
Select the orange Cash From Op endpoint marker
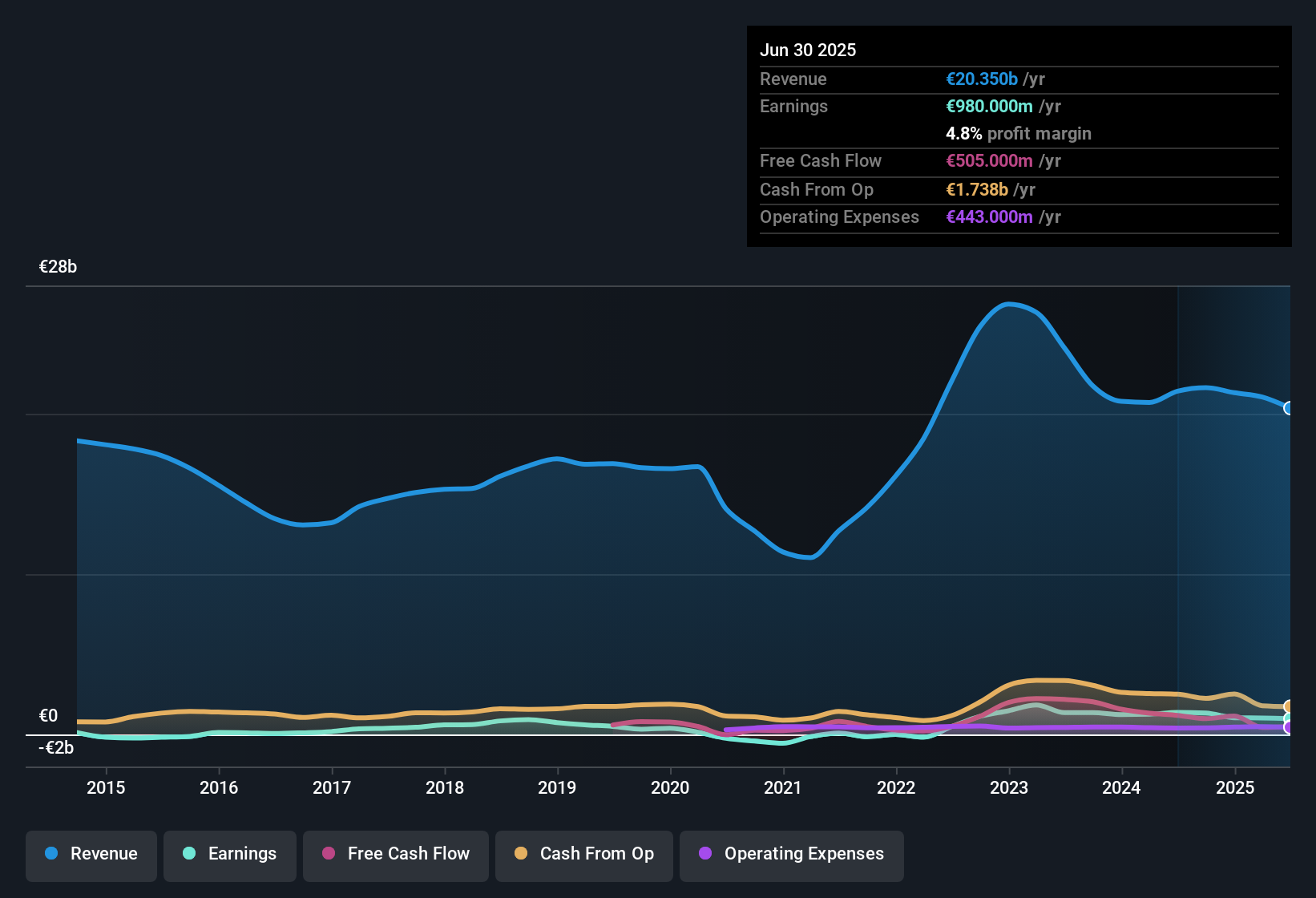click(1289, 706)
